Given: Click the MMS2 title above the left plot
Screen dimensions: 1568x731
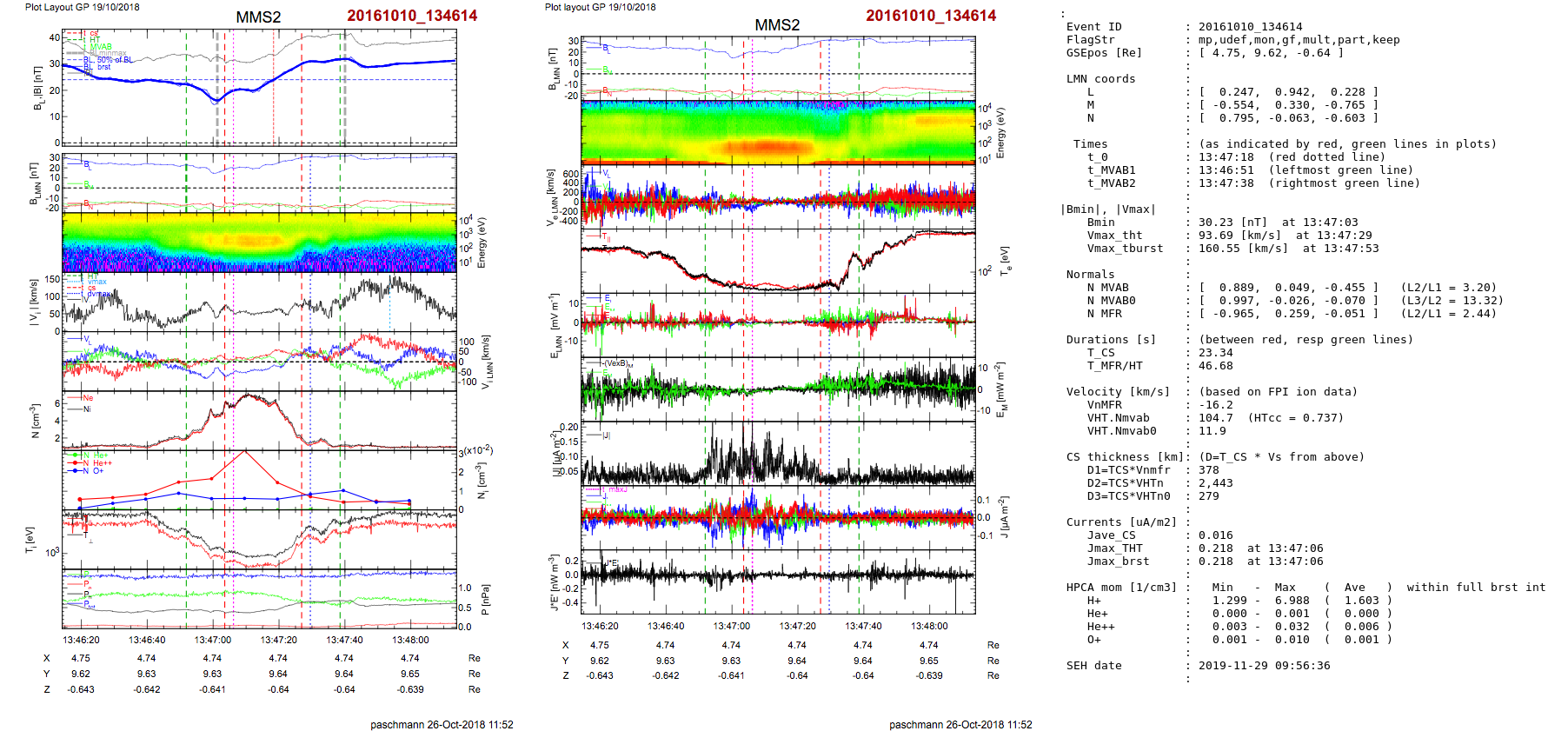Looking at the screenshot, I should coord(258,17).
